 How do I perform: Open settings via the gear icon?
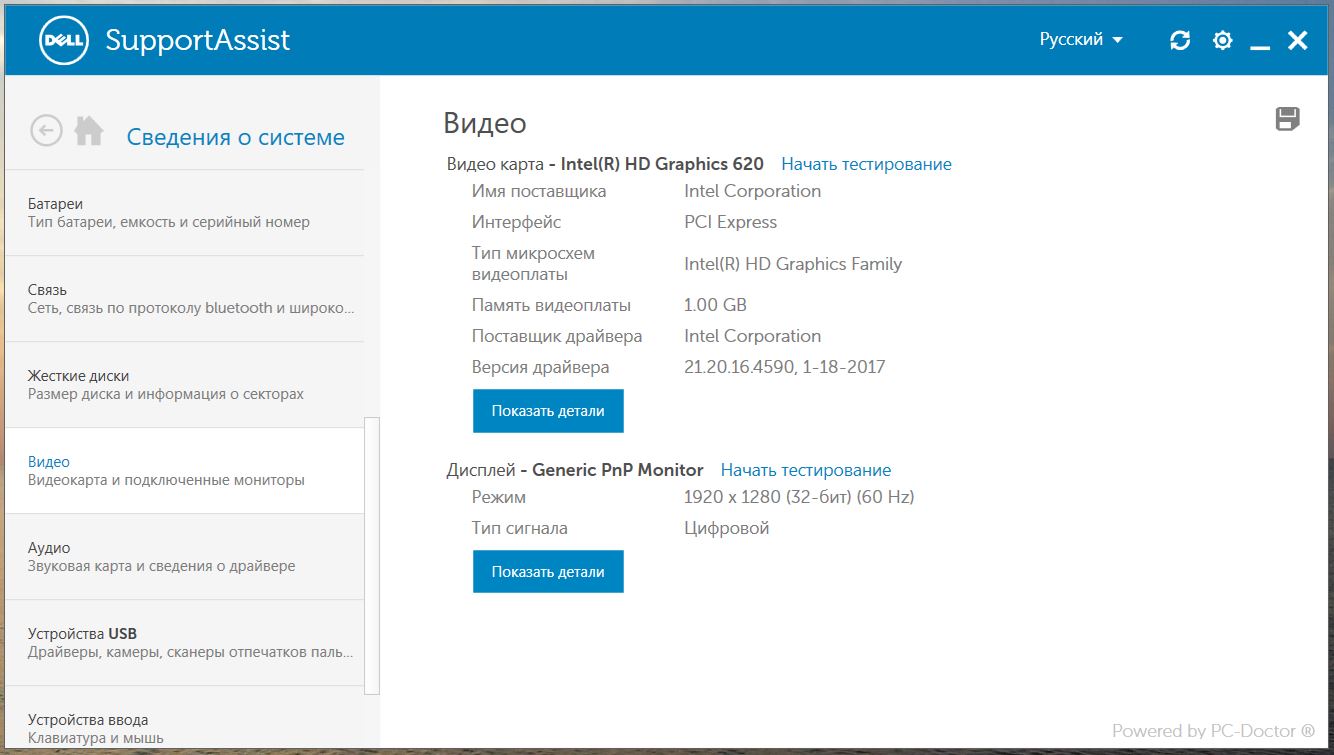[x=1222, y=40]
